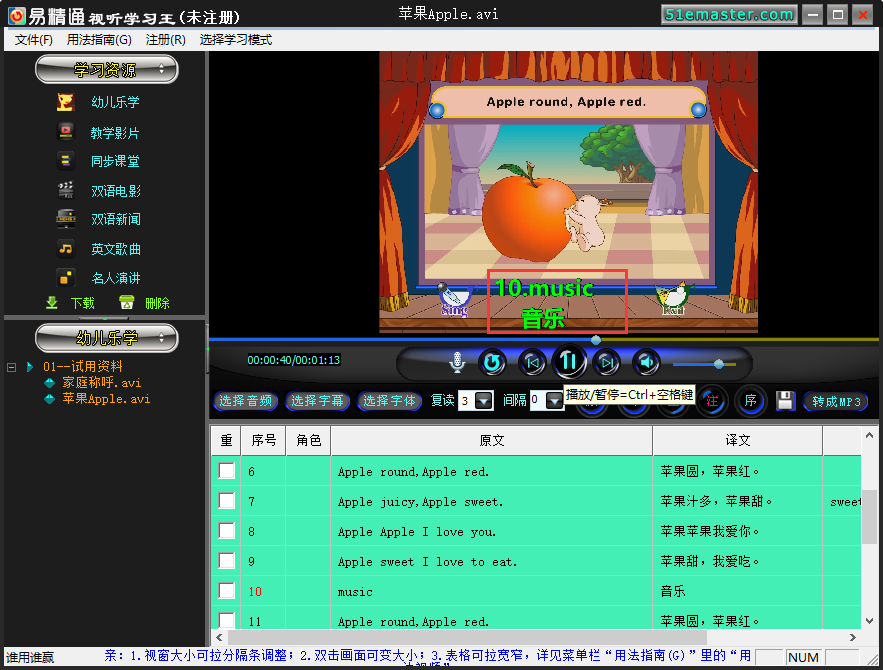Click the volume slider handle
Viewport: 883px width, 670px height.
719,364
